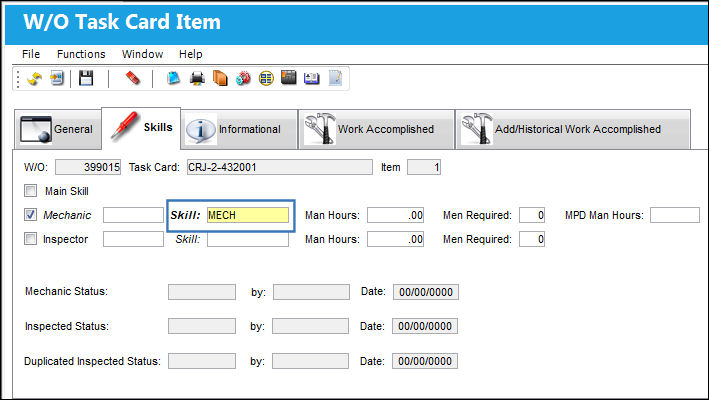Click the hammer icon on Work Accomplished tab
Screen dimensions: 709x400
319,128
